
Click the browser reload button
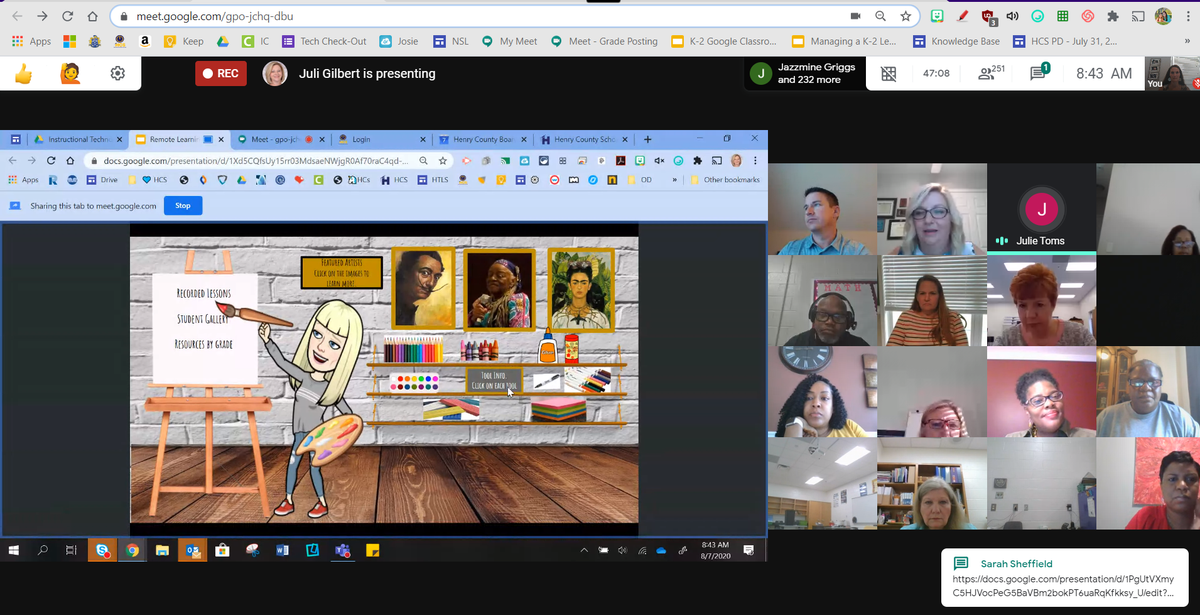[68, 16]
